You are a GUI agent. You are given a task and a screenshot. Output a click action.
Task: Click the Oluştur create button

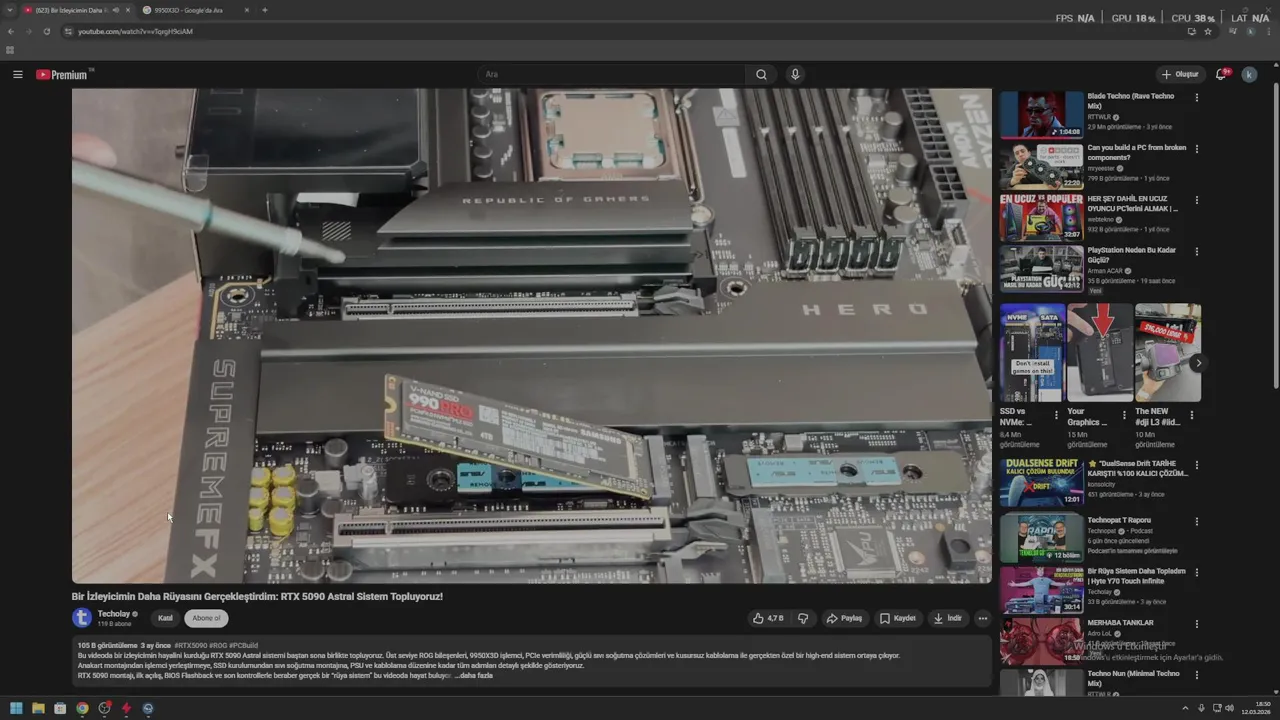point(1180,74)
